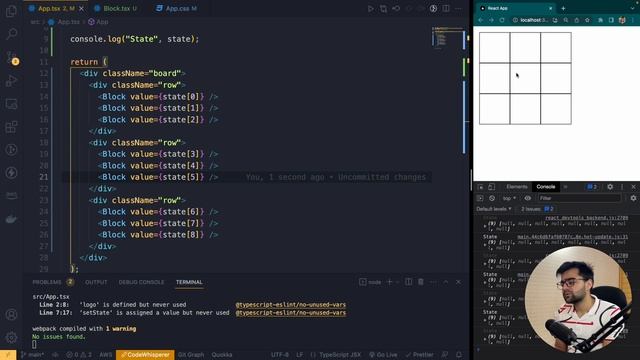Maximize the panel with the chevron-up icon

[446, 282]
